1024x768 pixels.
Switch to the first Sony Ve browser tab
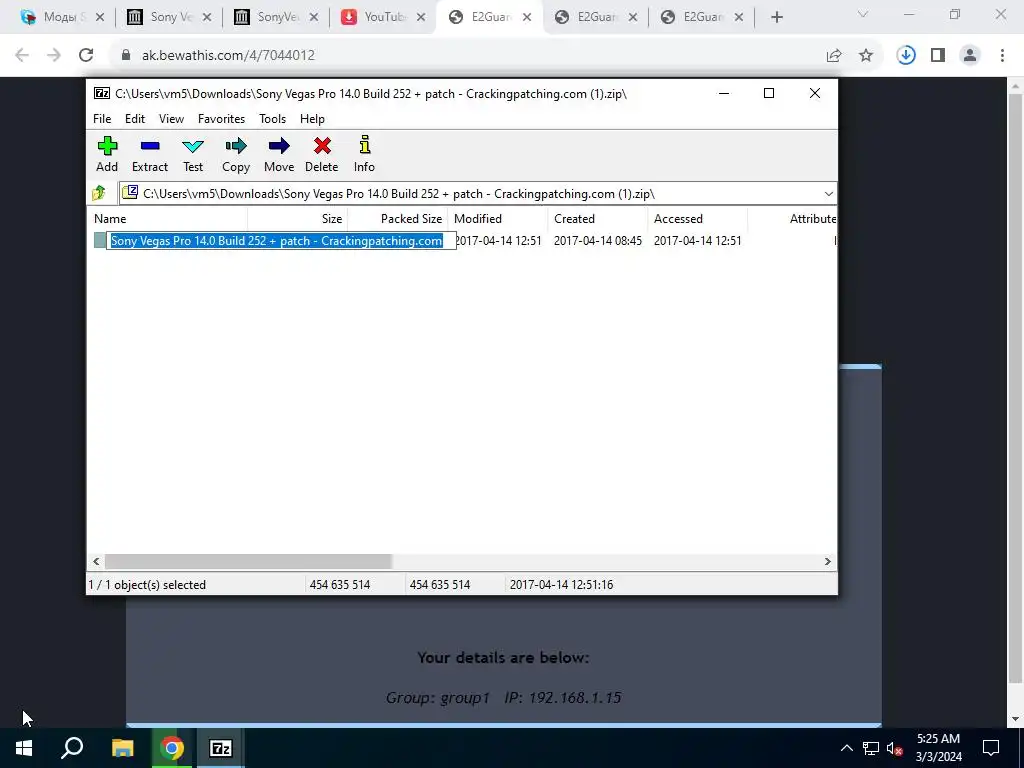click(x=170, y=17)
